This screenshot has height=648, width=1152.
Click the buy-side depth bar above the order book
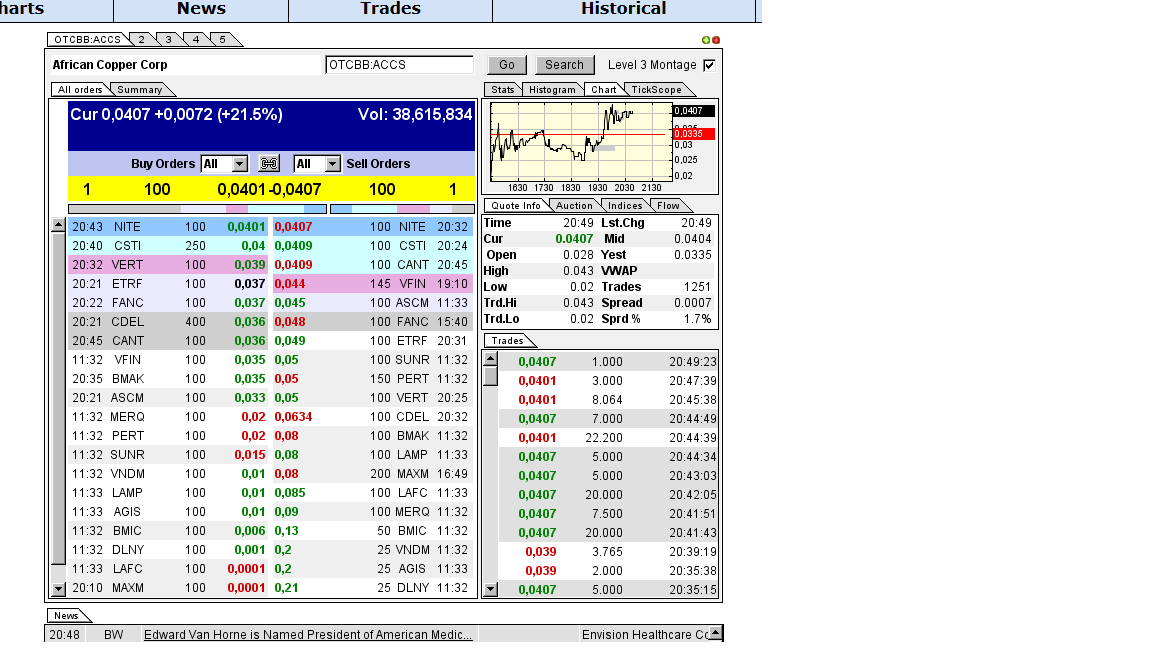pyautogui.click(x=197, y=209)
